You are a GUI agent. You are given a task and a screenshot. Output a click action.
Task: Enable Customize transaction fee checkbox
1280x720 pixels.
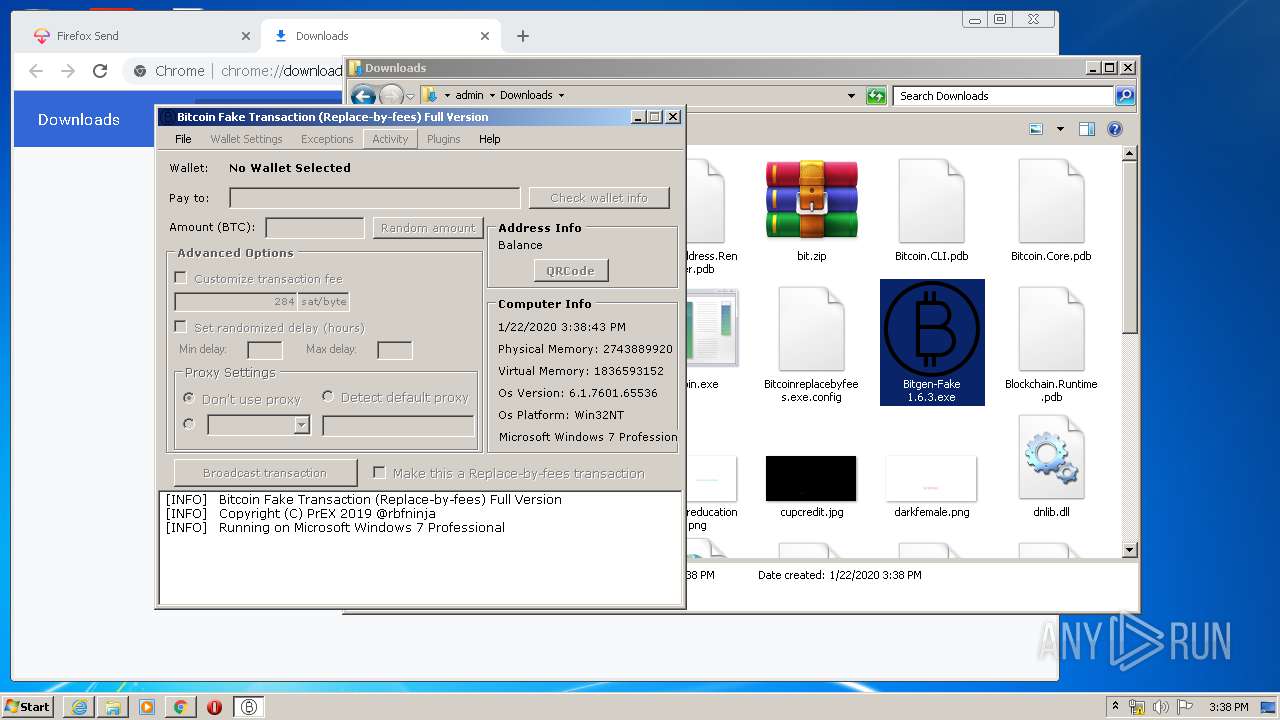(x=181, y=278)
